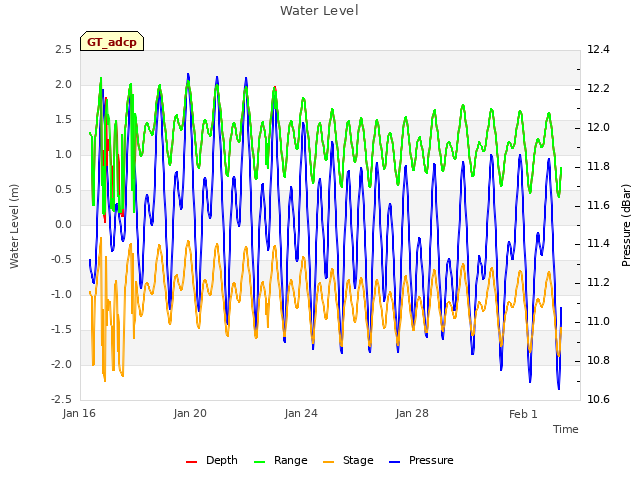Click the Jan 24 date tick
640x480 pixels.
301,413
